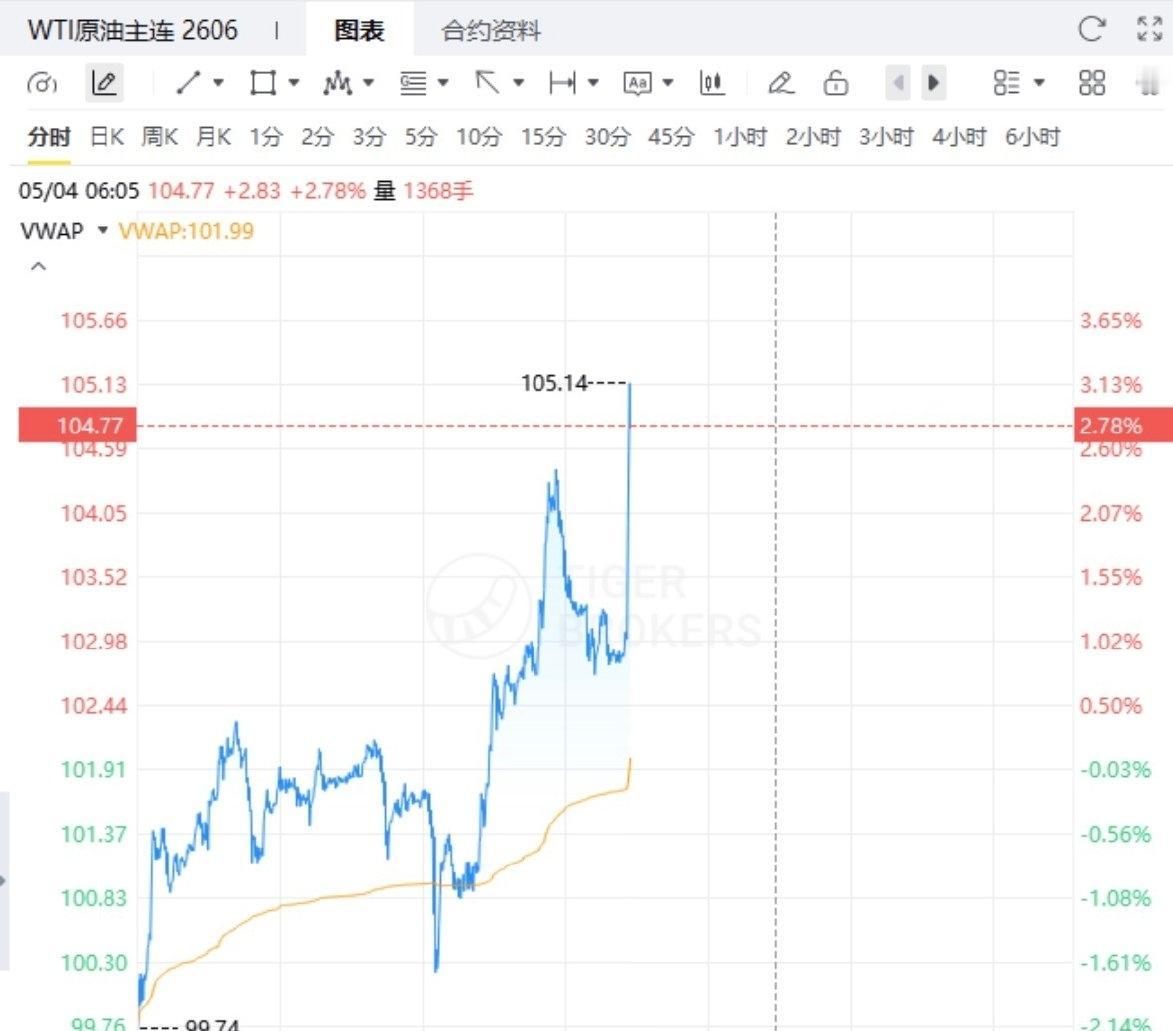
Task: Click the VWAP:101.99 value label
Action: [x=186, y=230]
